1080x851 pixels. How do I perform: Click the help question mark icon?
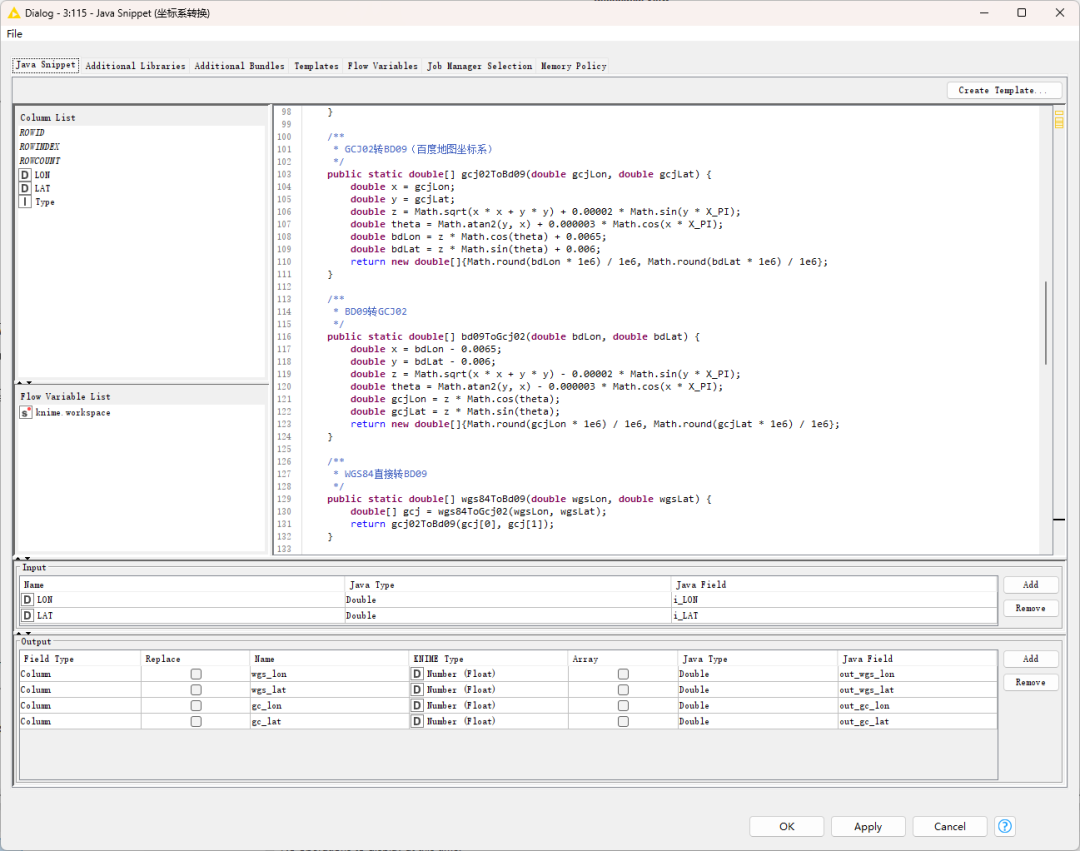[x=1005, y=826]
